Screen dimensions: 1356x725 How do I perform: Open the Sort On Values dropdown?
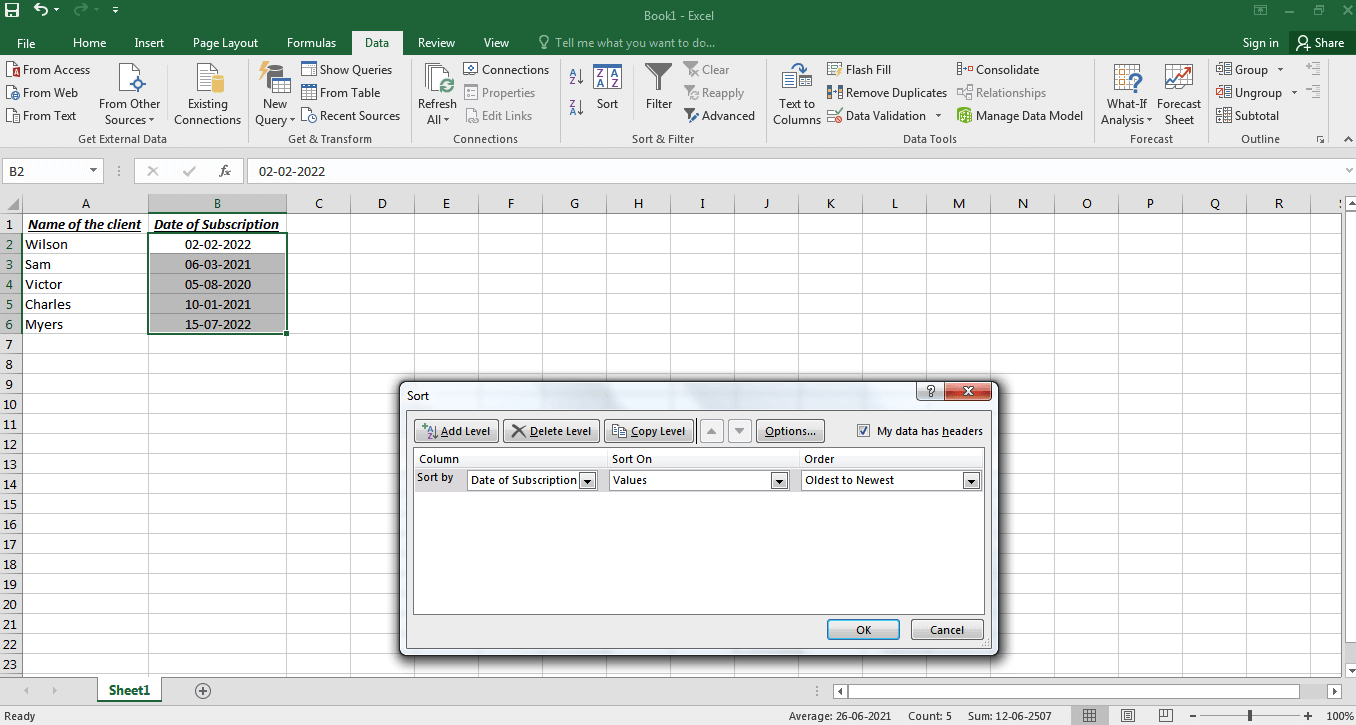(780, 481)
